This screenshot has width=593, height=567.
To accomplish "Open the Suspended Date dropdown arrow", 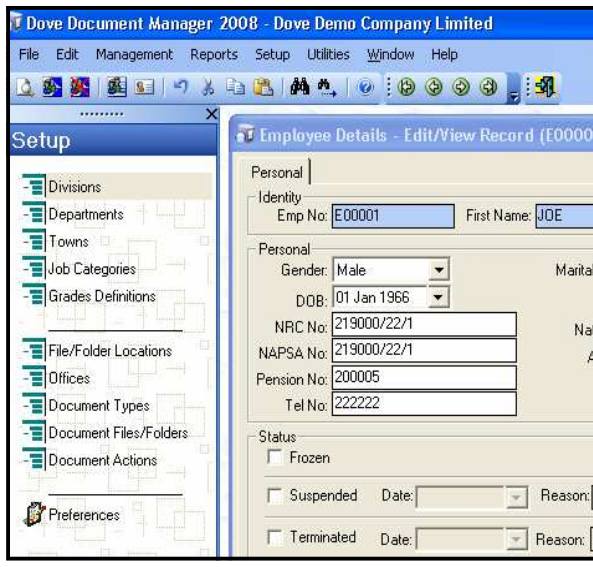I will (x=516, y=498).
